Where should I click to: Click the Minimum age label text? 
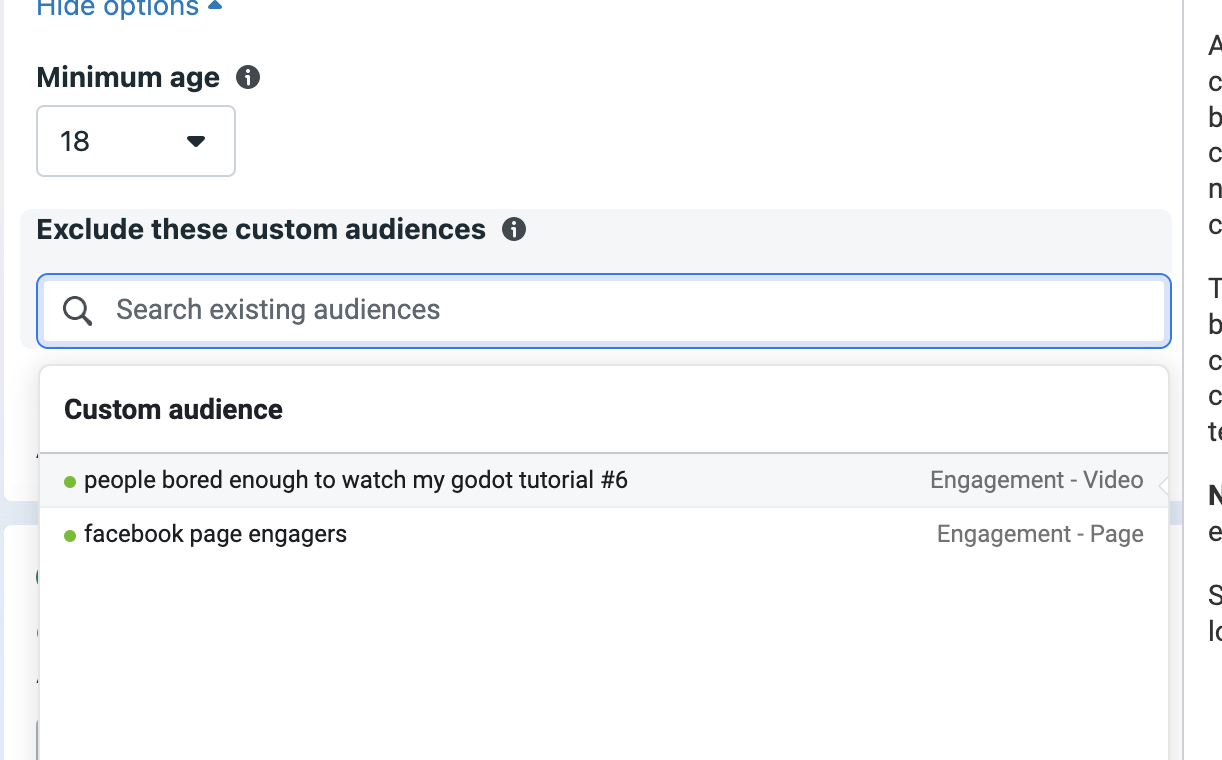click(128, 77)
